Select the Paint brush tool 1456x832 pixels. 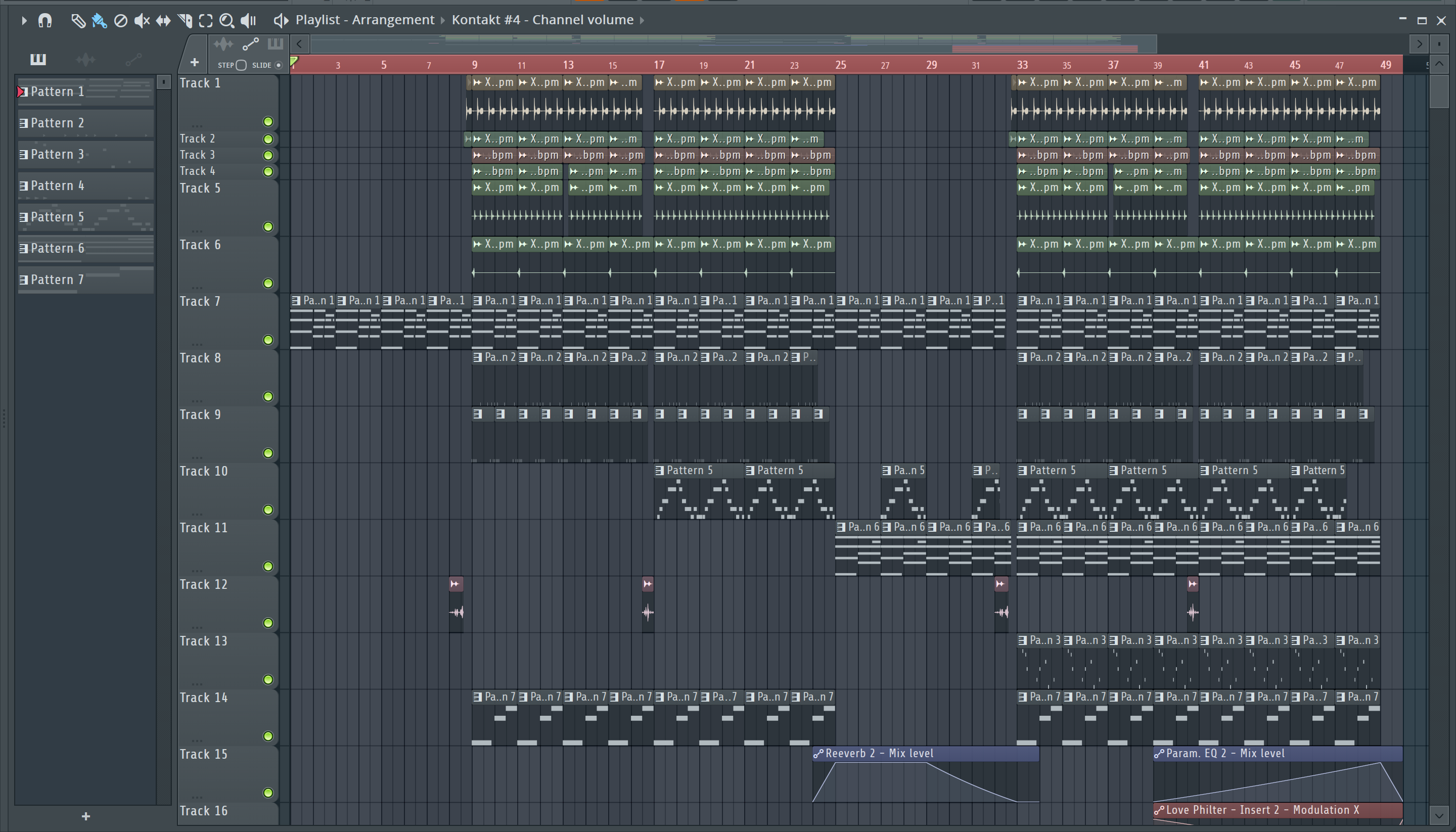point(99,21)
